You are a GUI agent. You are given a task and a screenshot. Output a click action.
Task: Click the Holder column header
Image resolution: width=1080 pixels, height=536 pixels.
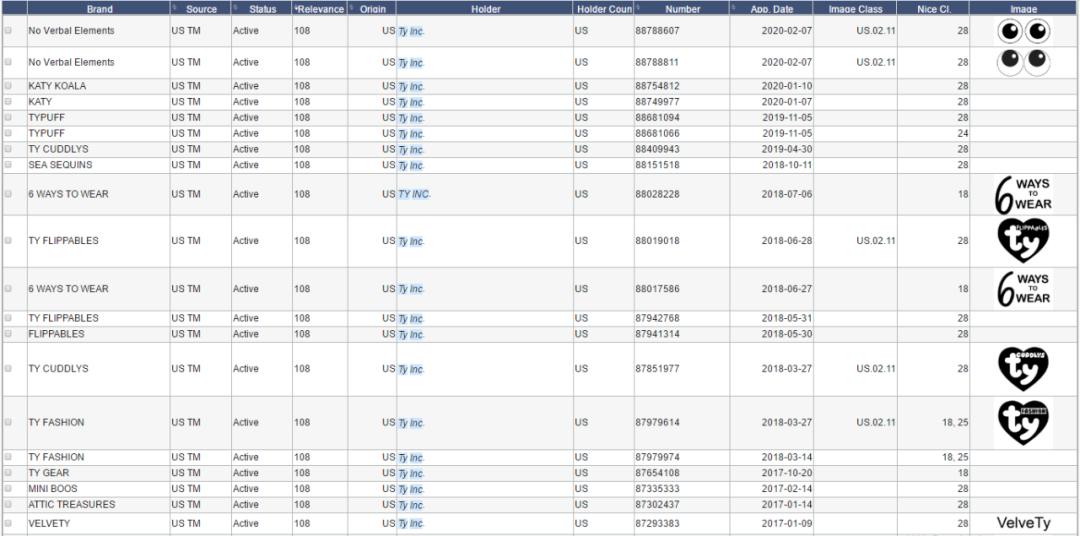486,9
